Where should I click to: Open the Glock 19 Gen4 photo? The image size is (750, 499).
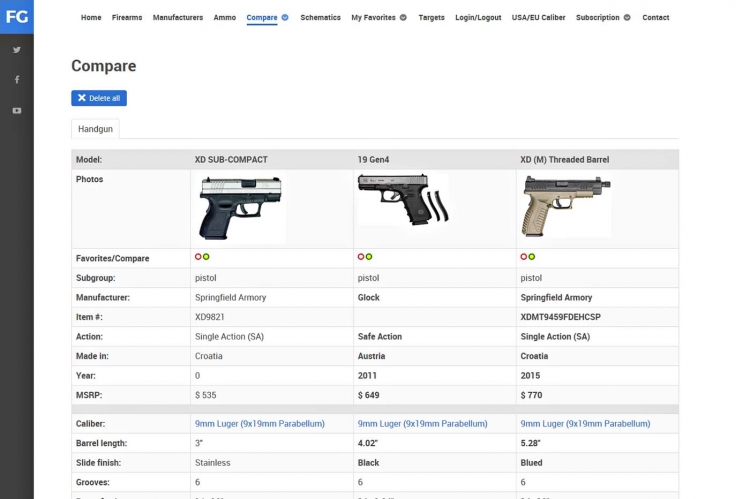pyautogui.click(x=403, y=200)
